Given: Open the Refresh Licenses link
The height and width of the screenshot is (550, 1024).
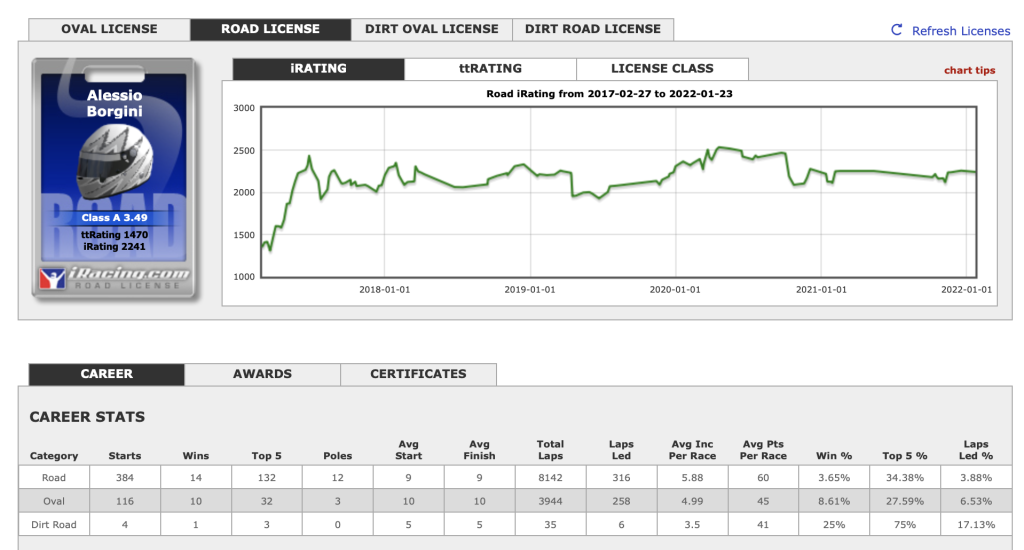Looking at the screenshot, I should [x=961, y=31].
